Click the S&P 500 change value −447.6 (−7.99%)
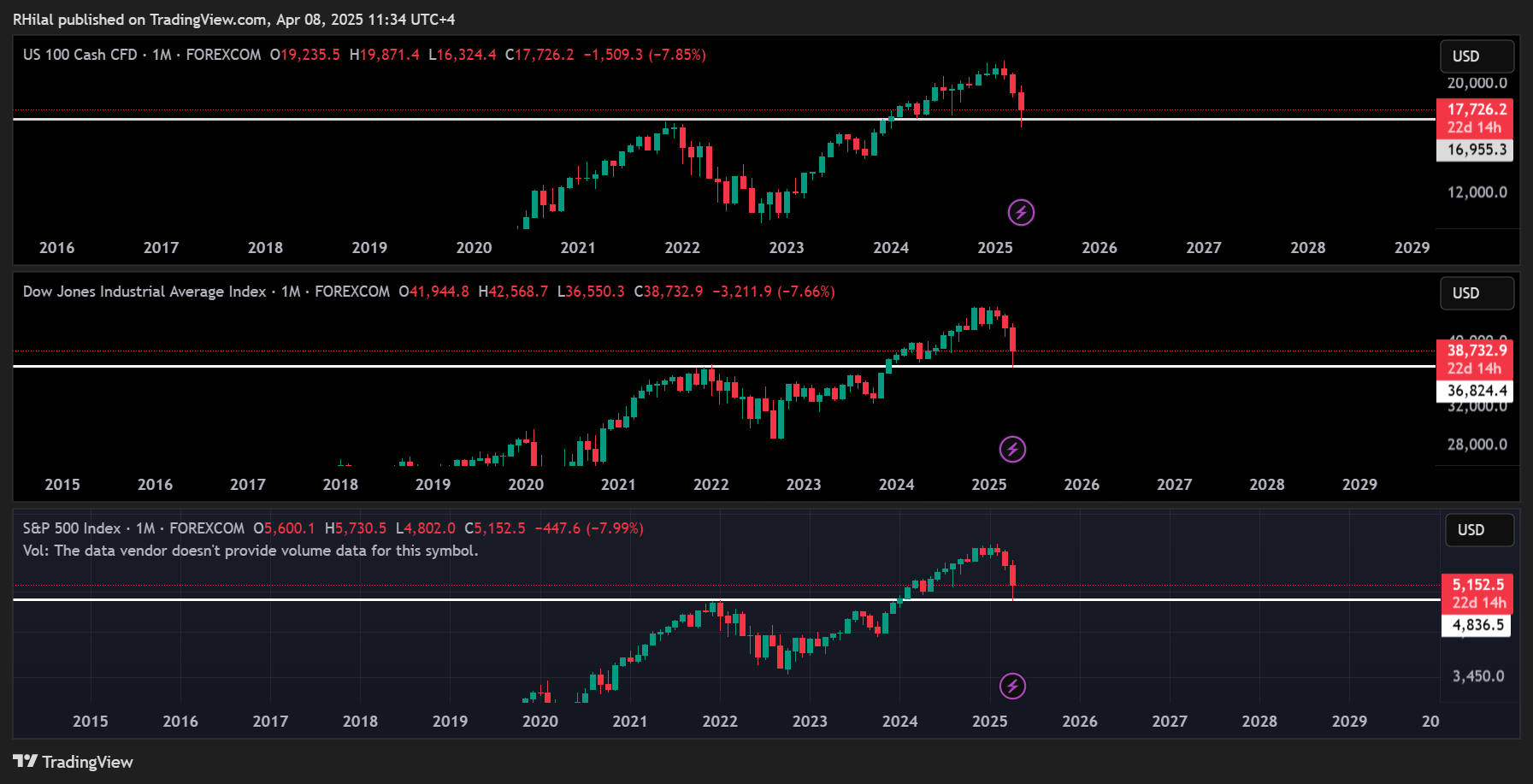Viewport: 1533px width, 784px height. pos(589,528)
